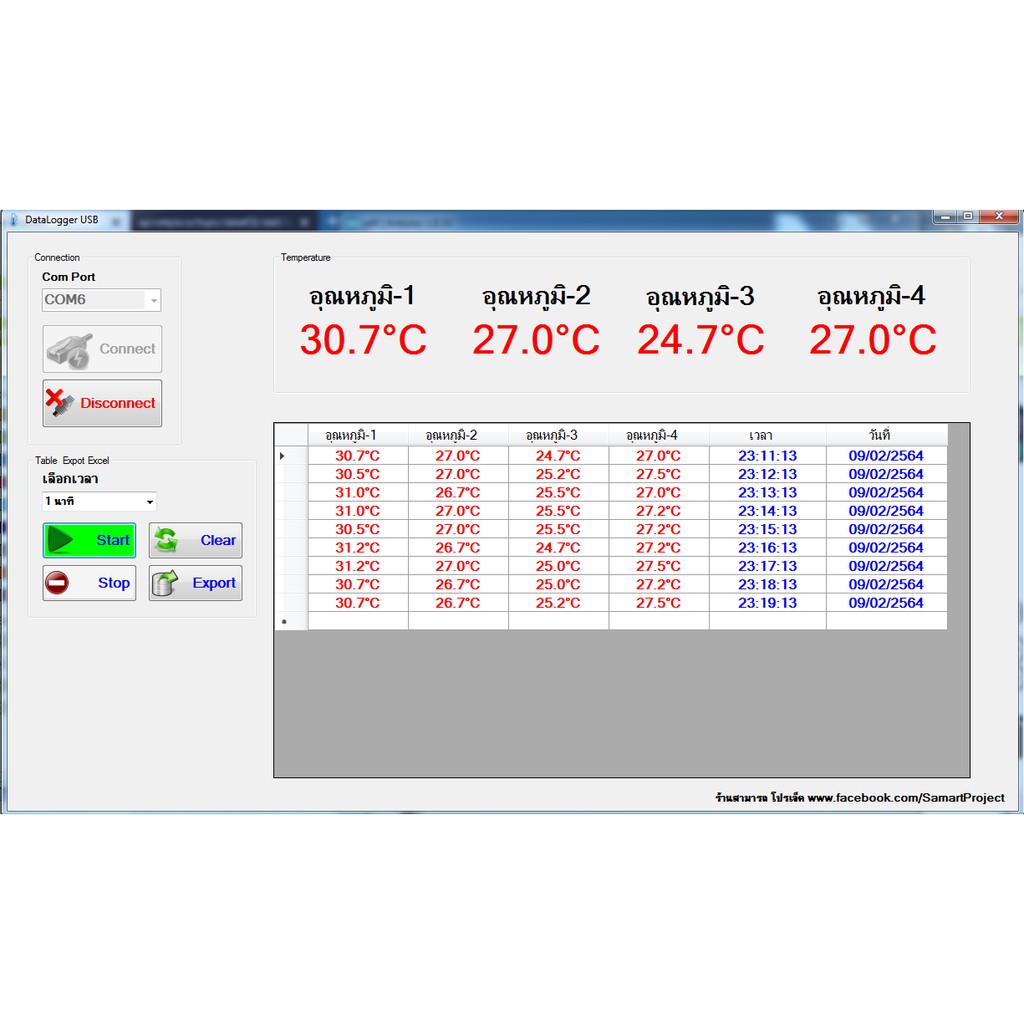Select time cell 23:11:13
The image size is (1024, 1024).
point(768,456)
